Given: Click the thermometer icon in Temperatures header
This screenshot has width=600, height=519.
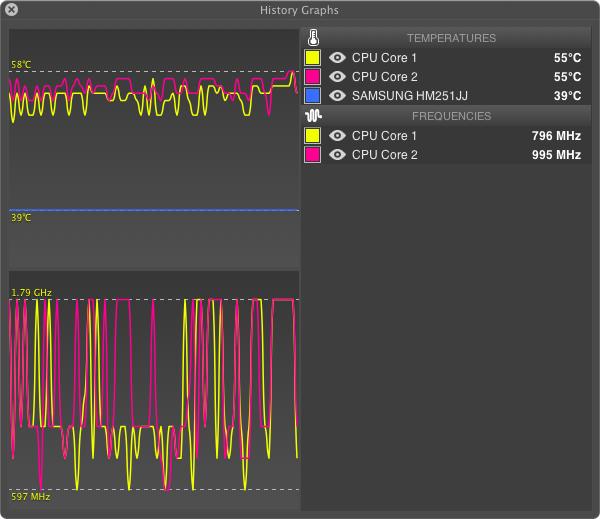Looking at the screenshot, I should [x=313, y=38].
